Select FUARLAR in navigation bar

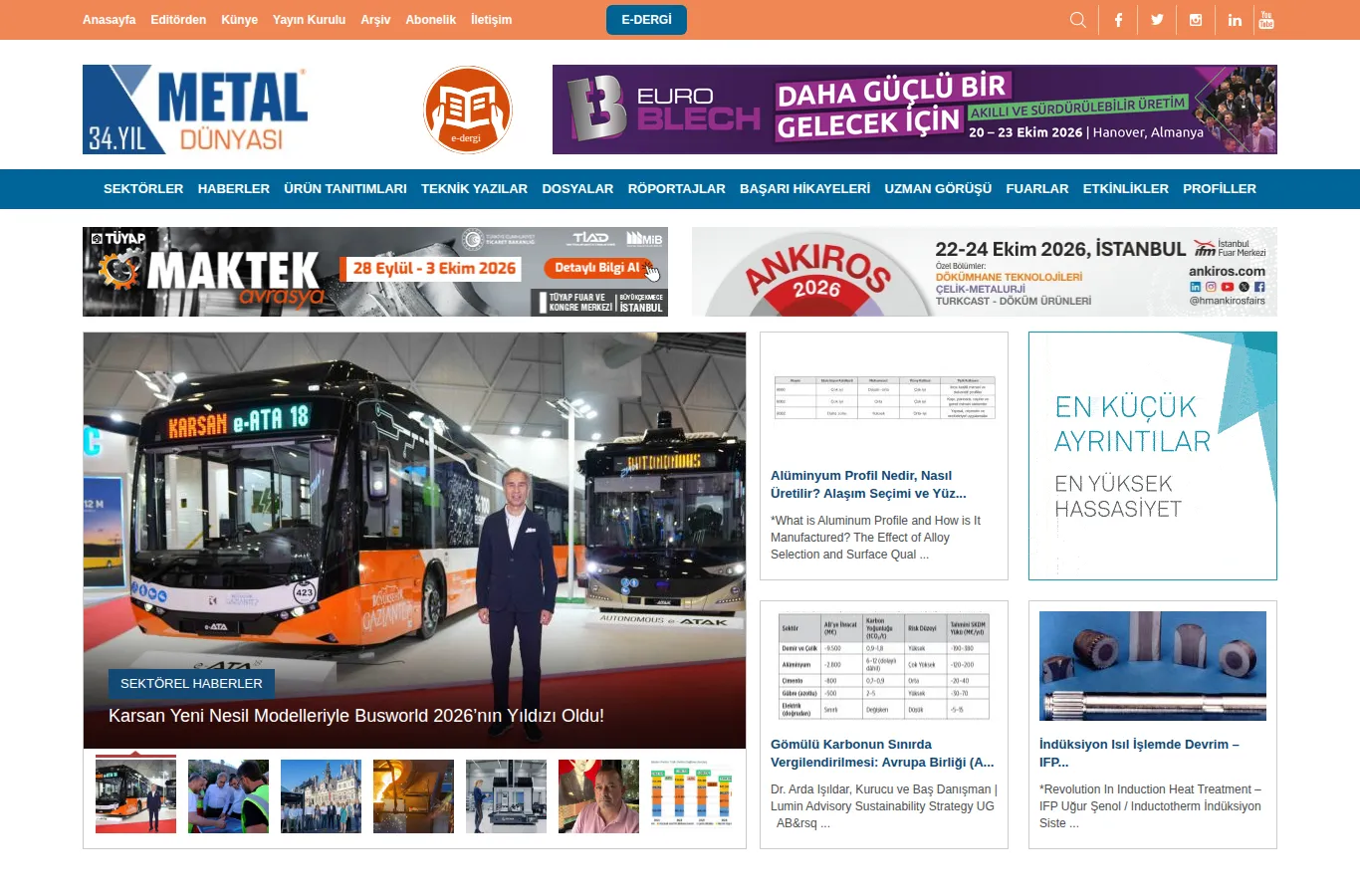pyautogui.click(x=1036, y=189)
